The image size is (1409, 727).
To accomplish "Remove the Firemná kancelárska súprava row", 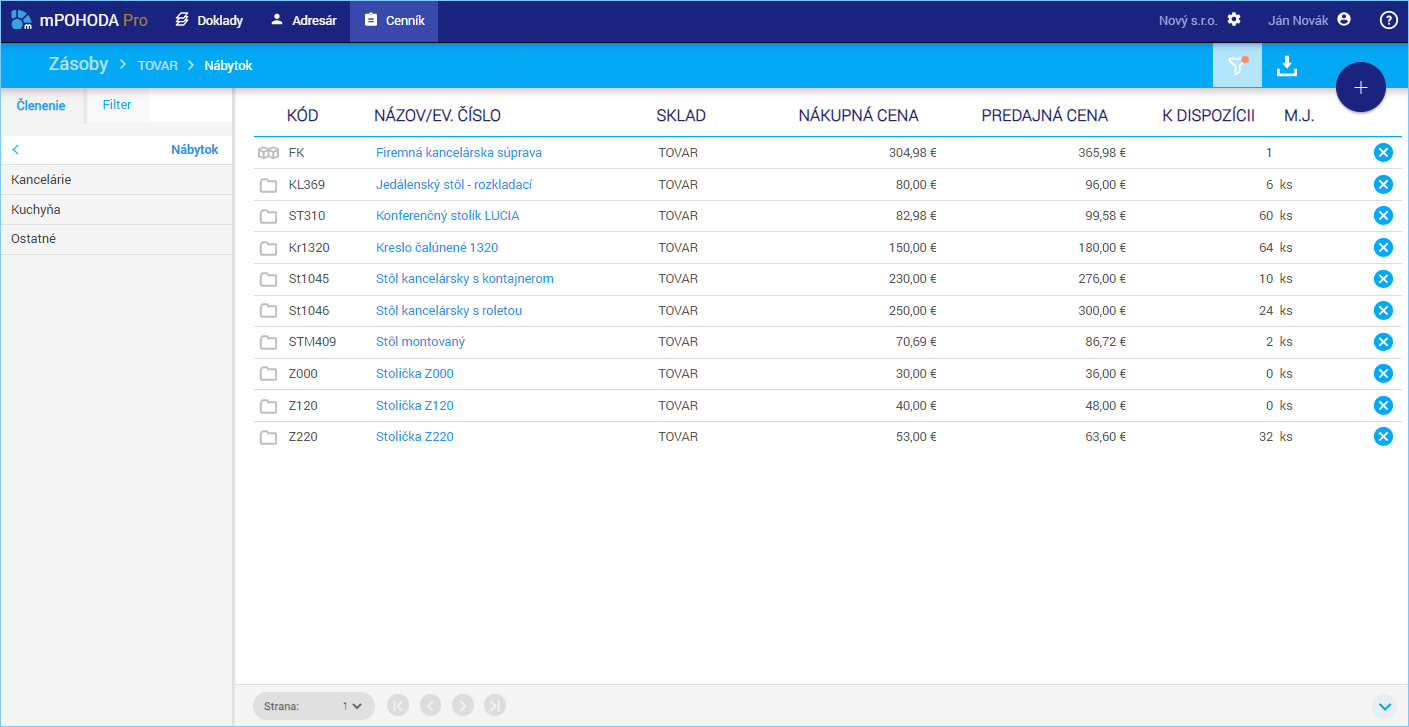I will pyautogui.click(x=1383, y=153).
